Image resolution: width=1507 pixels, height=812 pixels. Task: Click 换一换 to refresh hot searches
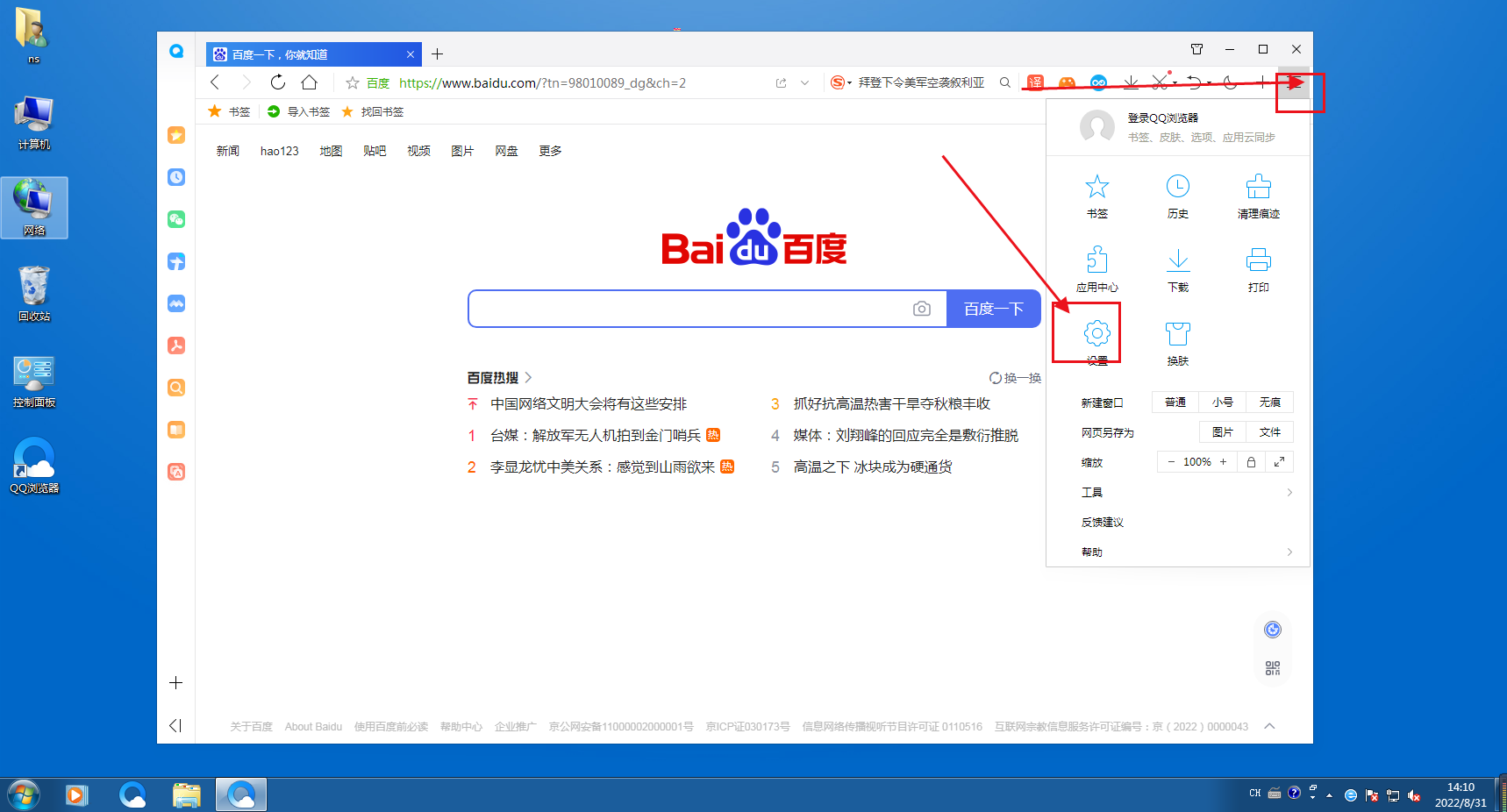1015,378
